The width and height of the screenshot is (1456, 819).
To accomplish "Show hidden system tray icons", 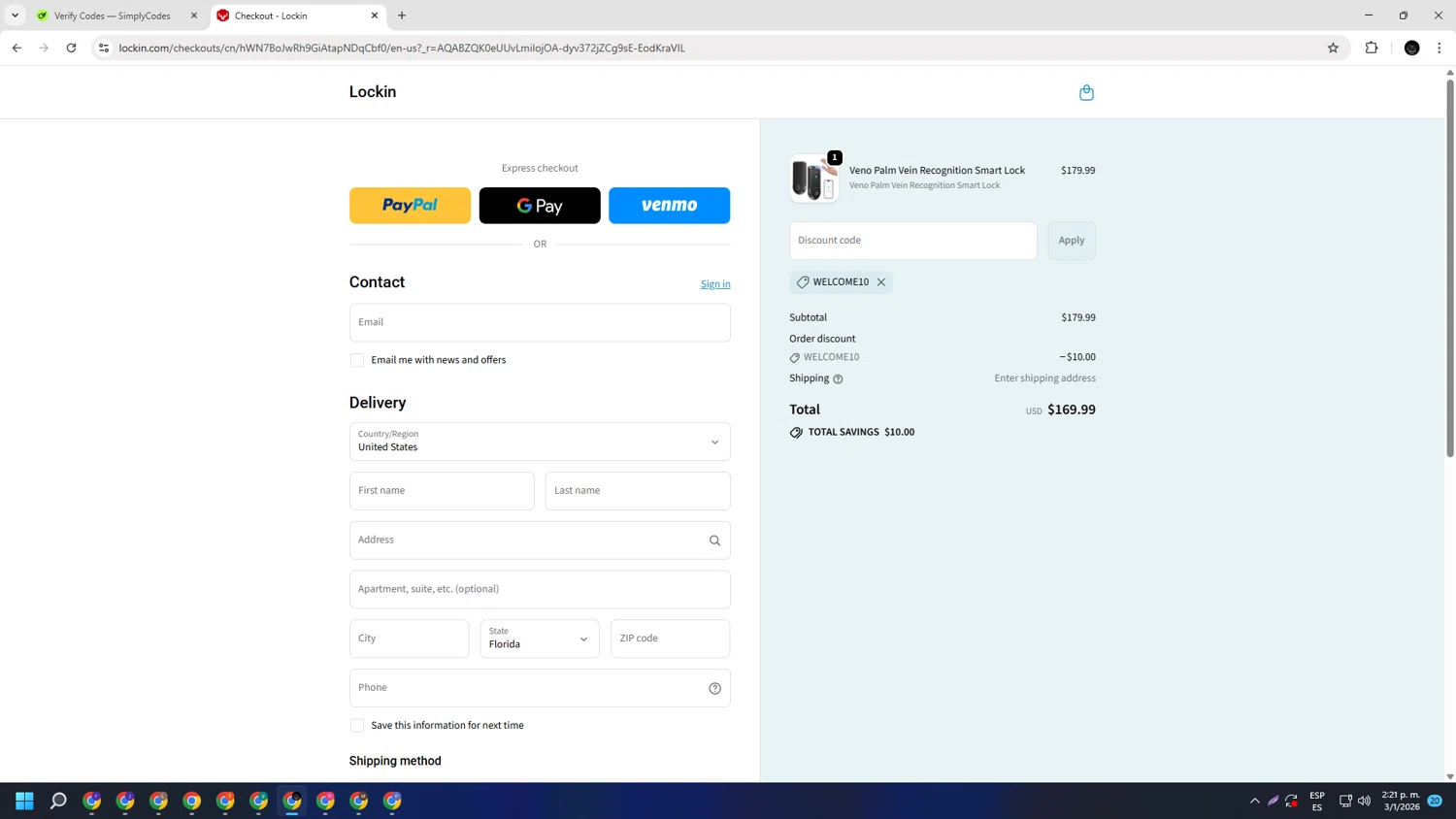I will pos(1255,801).
